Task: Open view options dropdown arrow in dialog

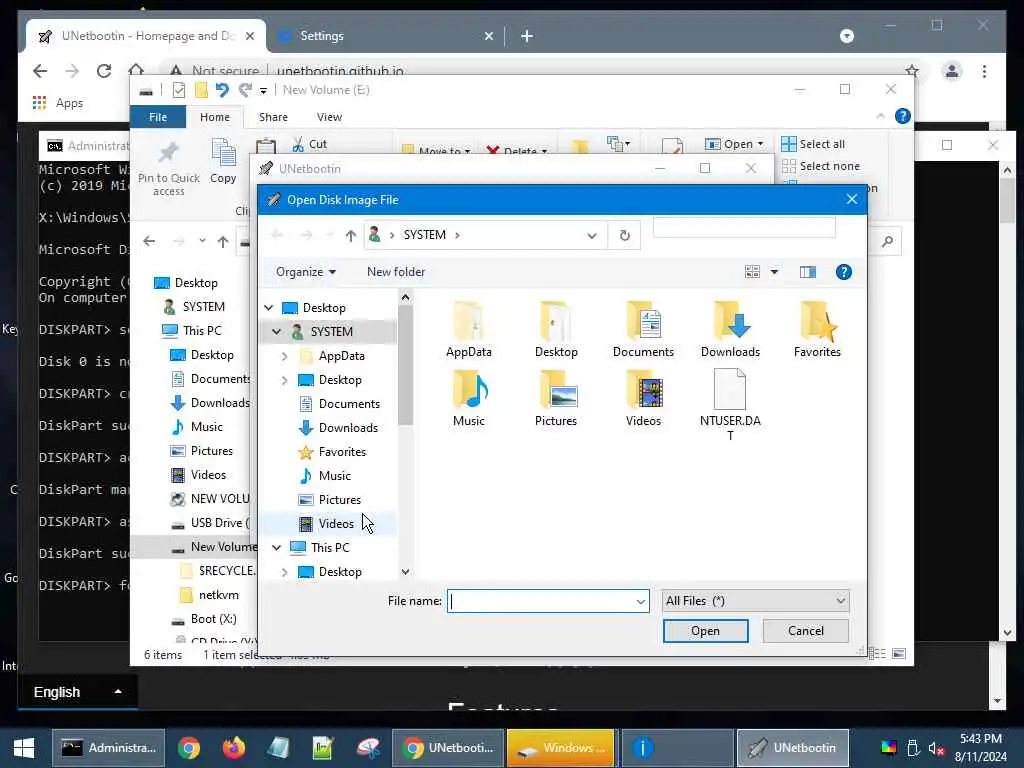Action: pyautogui.click(x=775, y=272)
